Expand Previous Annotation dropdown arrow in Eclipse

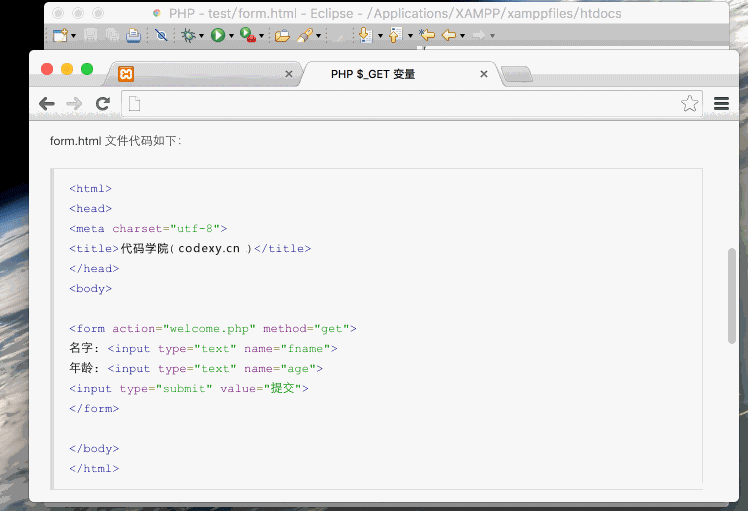[x=410, y=36]
